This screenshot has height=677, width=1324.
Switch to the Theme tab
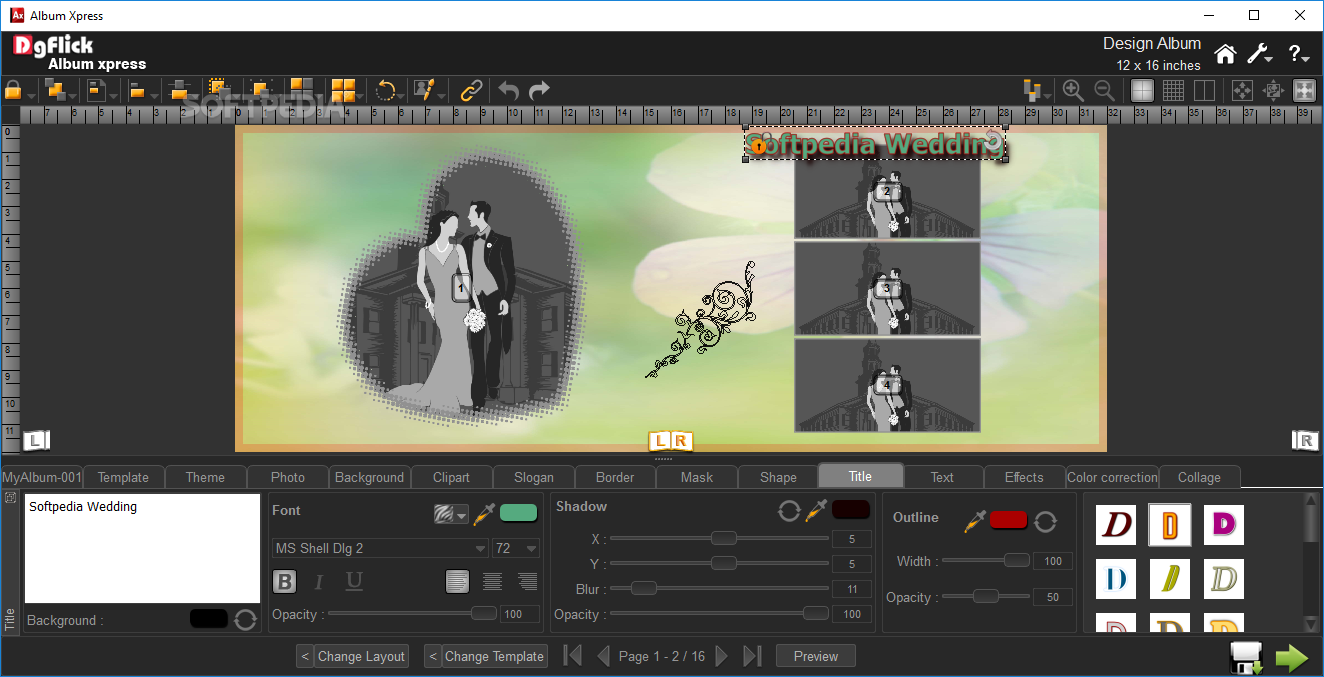click(x=205, y=477)
